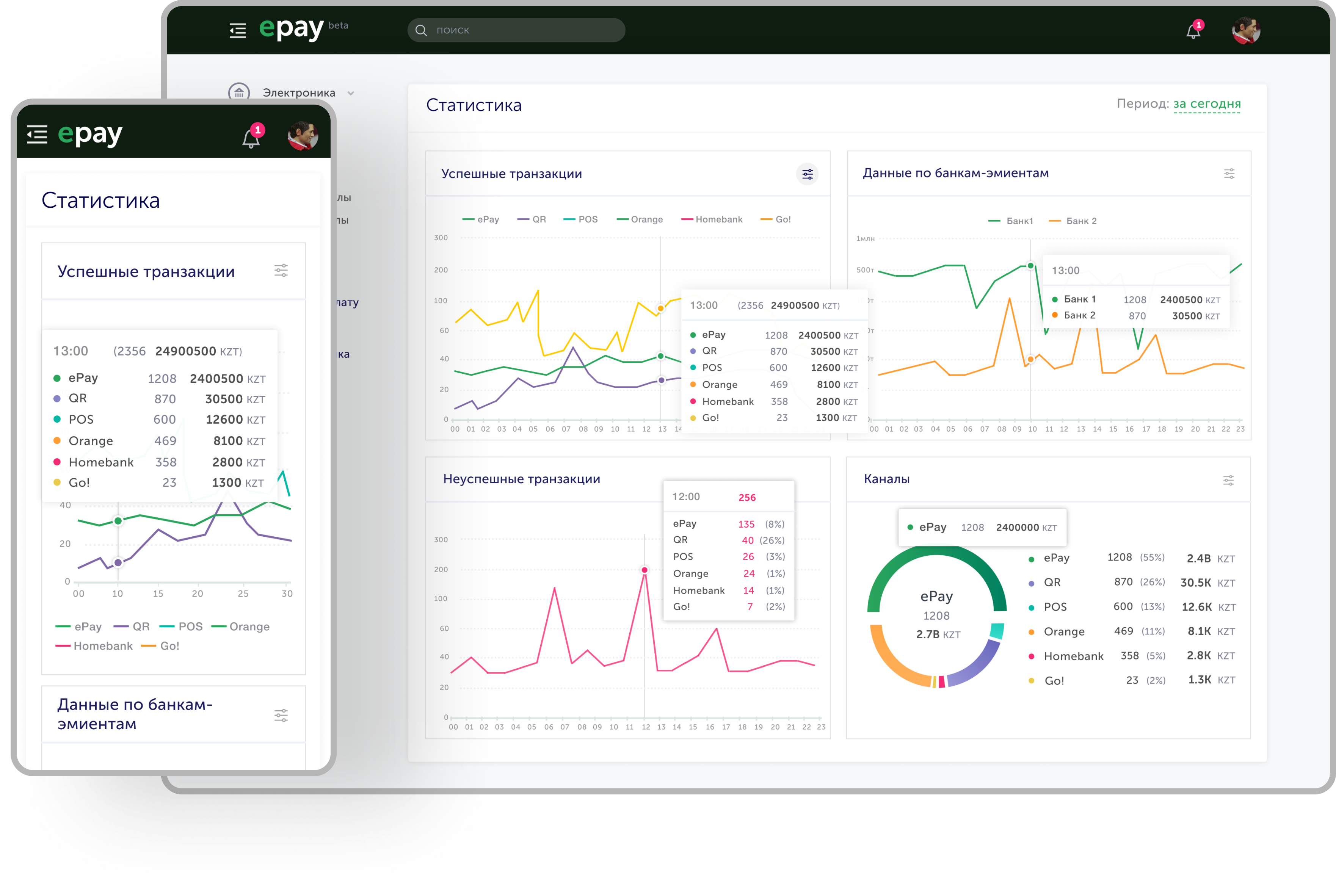Image resolution: width=1336 pixels, height=896 pixels.
Task: Select QR row in Каналы list
Action: (1132, 583)
